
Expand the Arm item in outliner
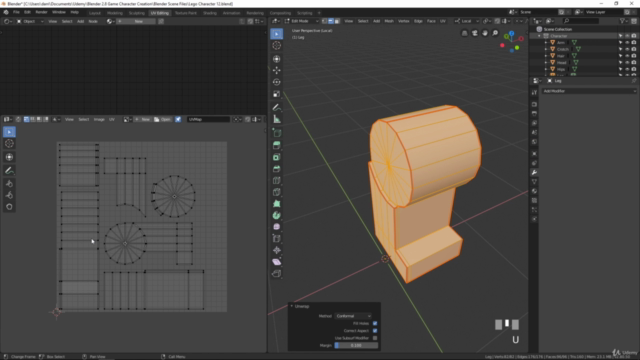pyautogui.click(x=546, y=42)
